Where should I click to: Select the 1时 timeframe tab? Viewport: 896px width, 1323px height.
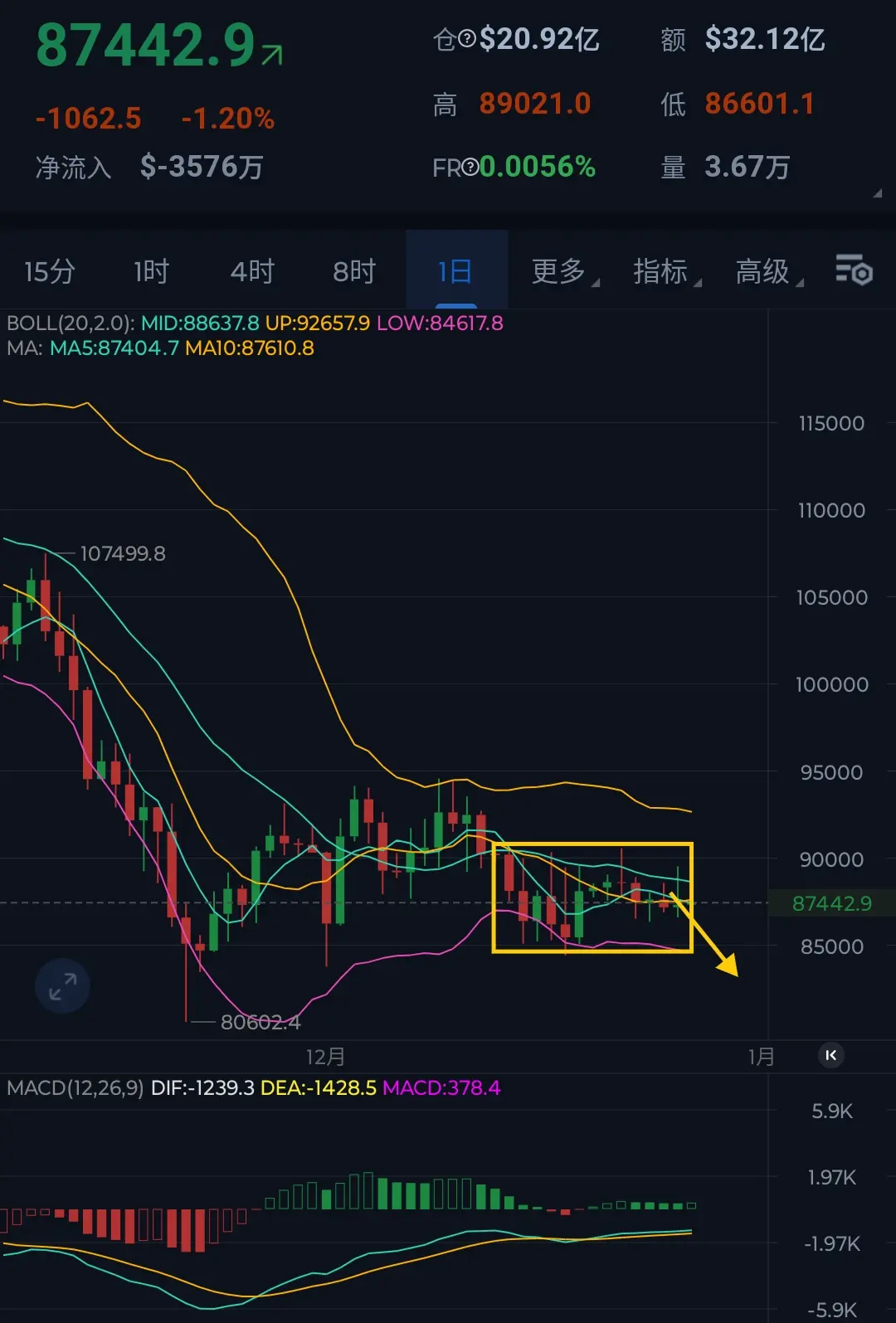click(x=151, y=271)
